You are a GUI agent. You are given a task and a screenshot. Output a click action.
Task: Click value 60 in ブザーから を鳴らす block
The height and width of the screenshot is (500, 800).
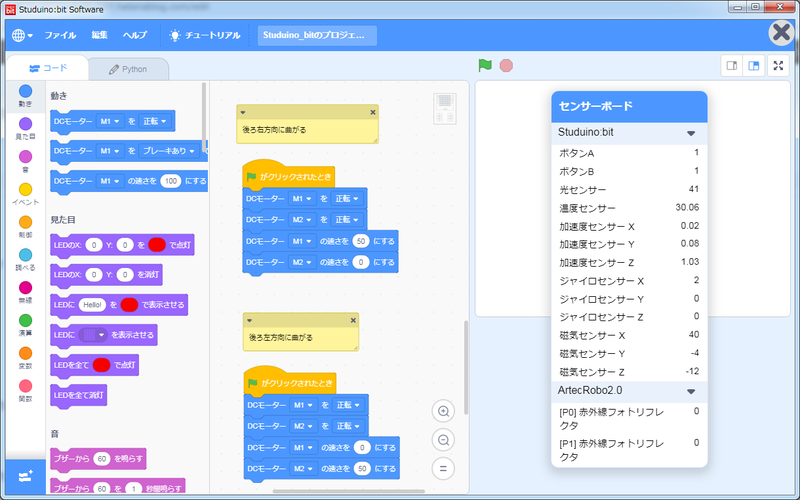tap(102, 459)
